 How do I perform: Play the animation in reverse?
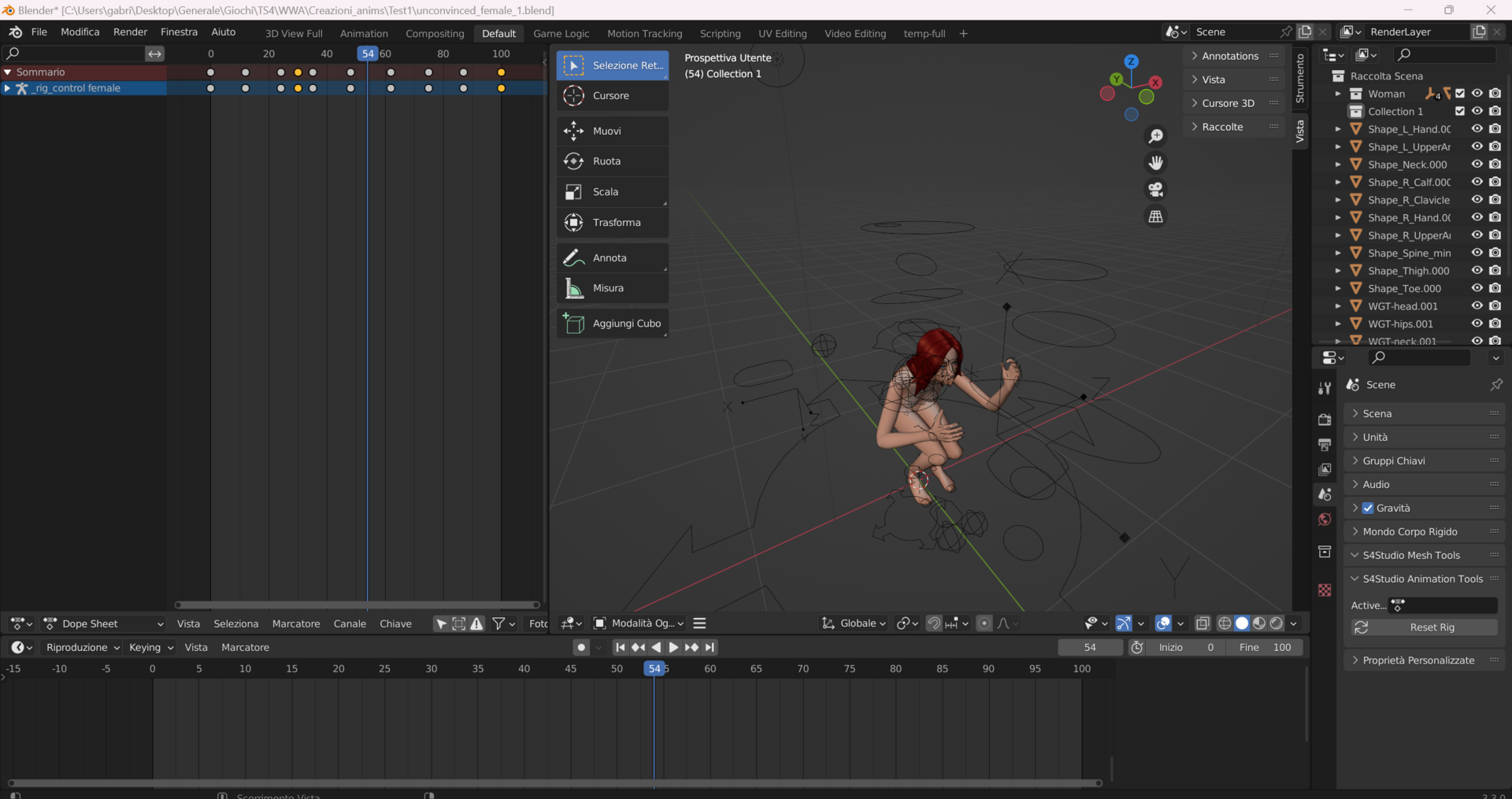coord(656,647)
